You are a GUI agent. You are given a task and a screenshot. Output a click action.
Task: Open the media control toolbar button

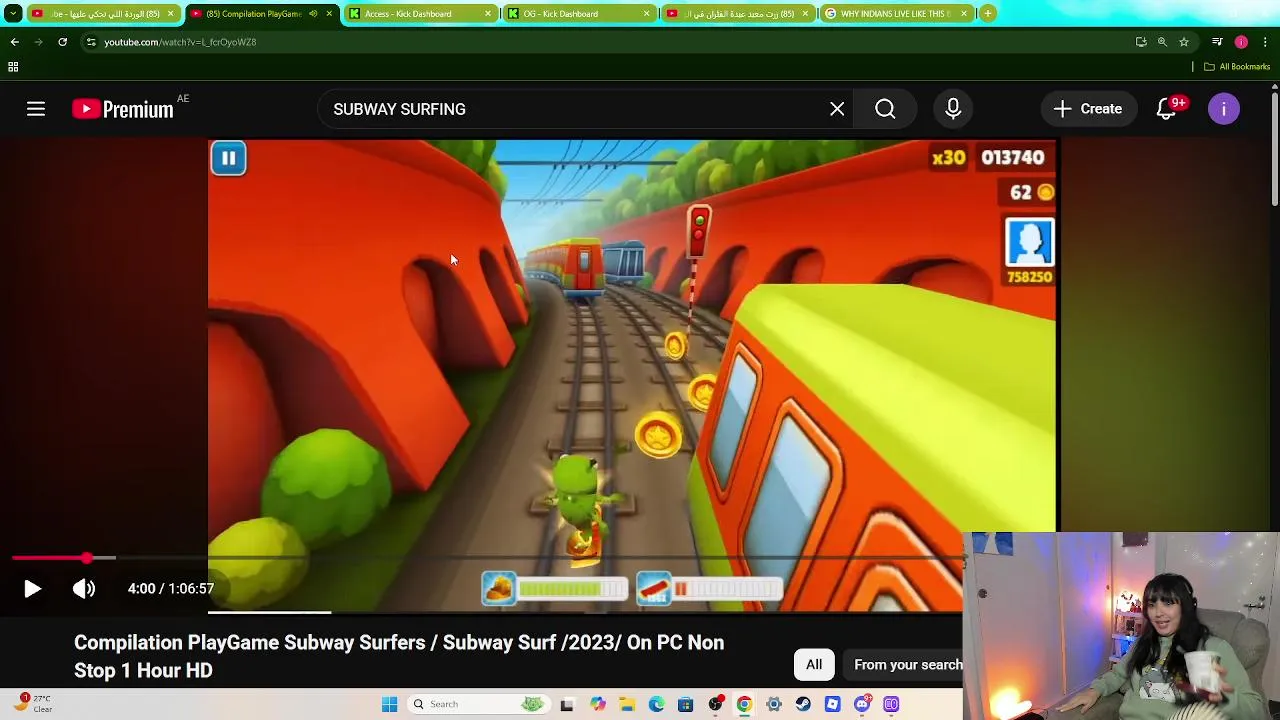(1217, 42)
